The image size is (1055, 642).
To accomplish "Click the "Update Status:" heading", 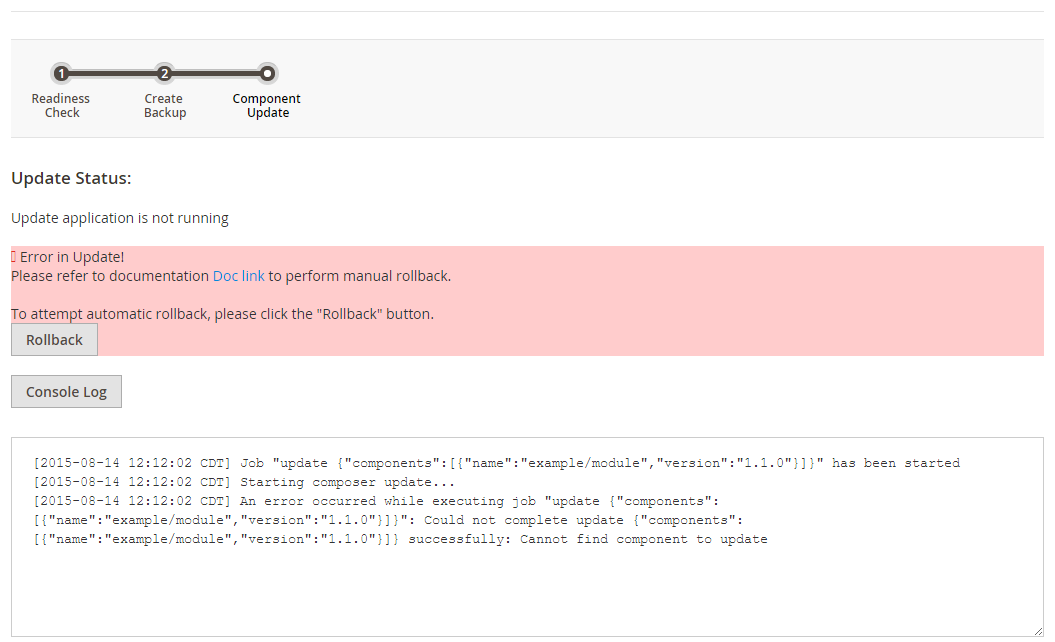I will tap(71, 179).
